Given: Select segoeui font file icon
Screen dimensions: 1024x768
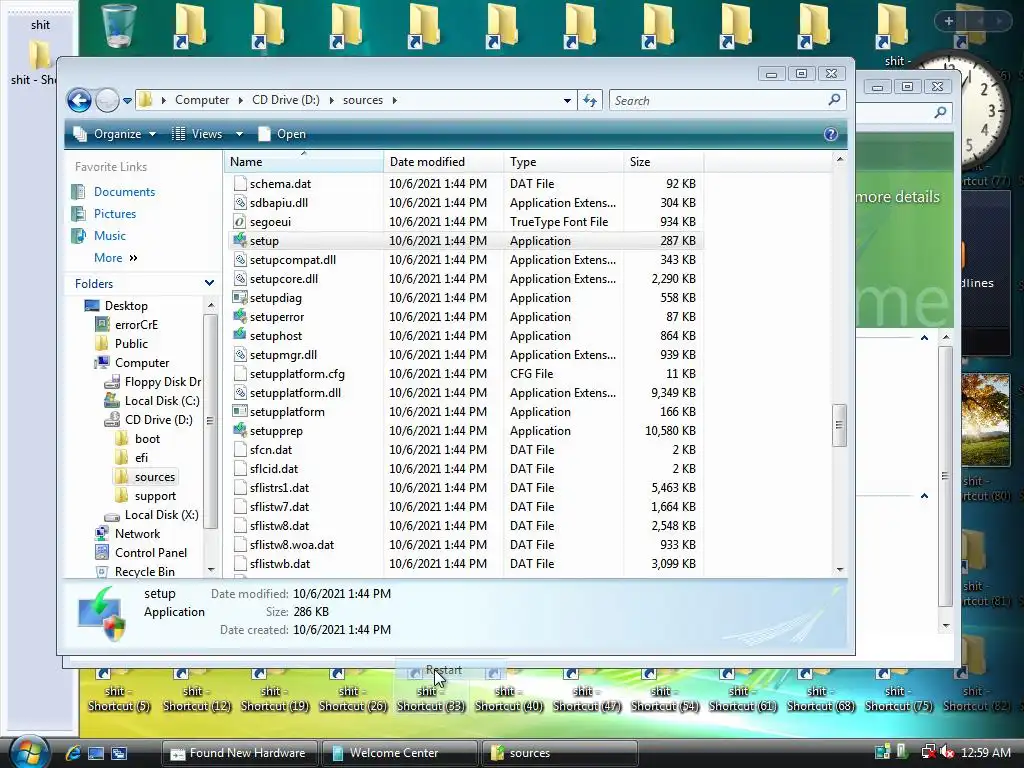Looking at the screenshot, I should point(240,221).
